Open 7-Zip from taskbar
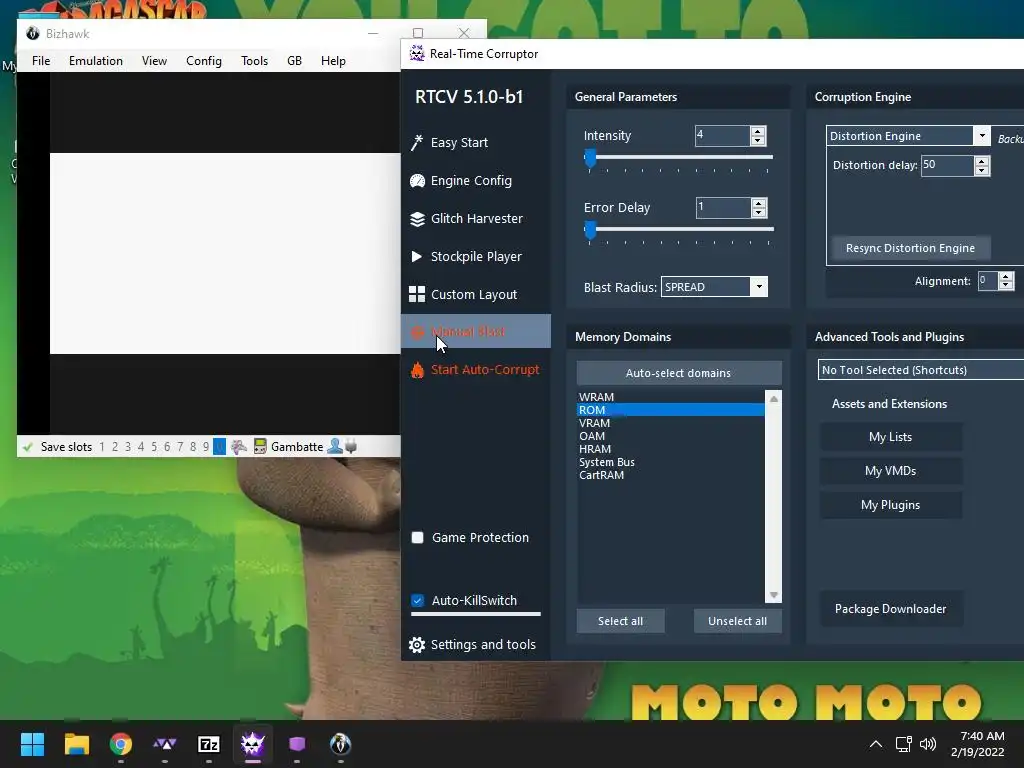This screenshot has width=1024, height=768. 208,744
